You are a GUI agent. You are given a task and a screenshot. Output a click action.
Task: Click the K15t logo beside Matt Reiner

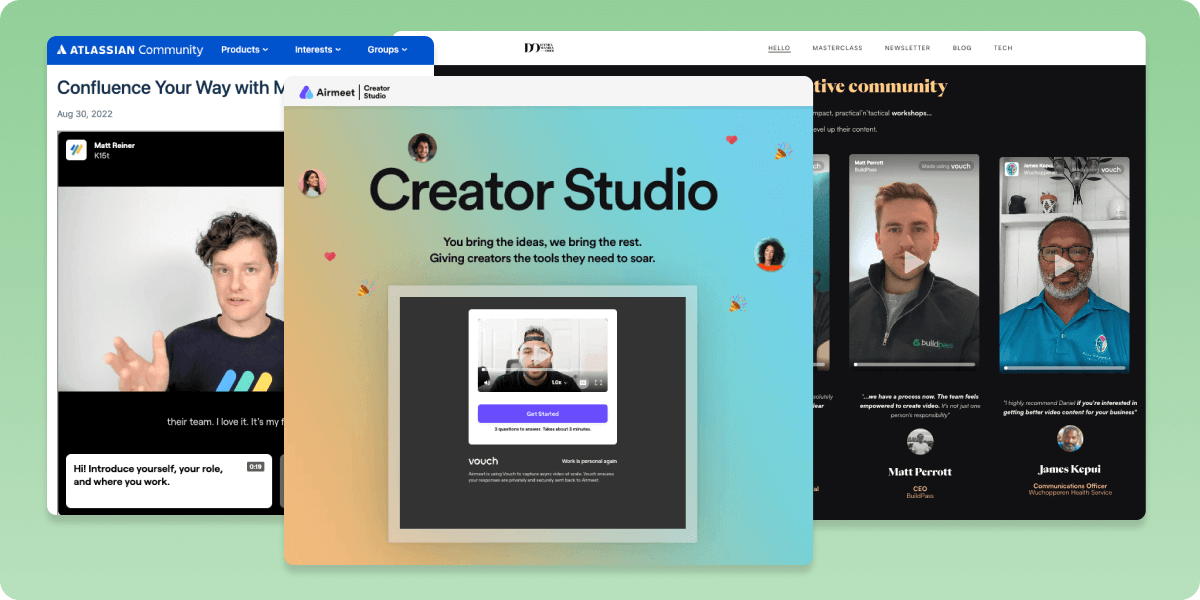click(77, 150)
